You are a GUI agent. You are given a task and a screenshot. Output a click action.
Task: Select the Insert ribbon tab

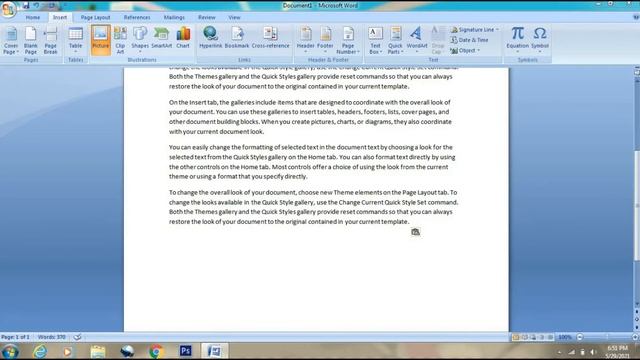pos(60,18)
